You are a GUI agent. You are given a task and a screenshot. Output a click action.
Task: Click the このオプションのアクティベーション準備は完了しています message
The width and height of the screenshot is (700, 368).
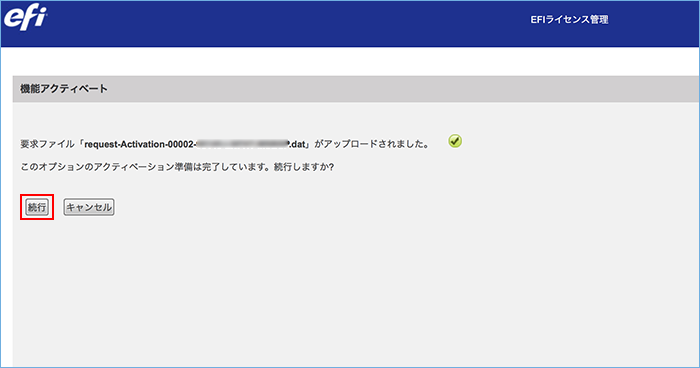(x=177, y=167)
